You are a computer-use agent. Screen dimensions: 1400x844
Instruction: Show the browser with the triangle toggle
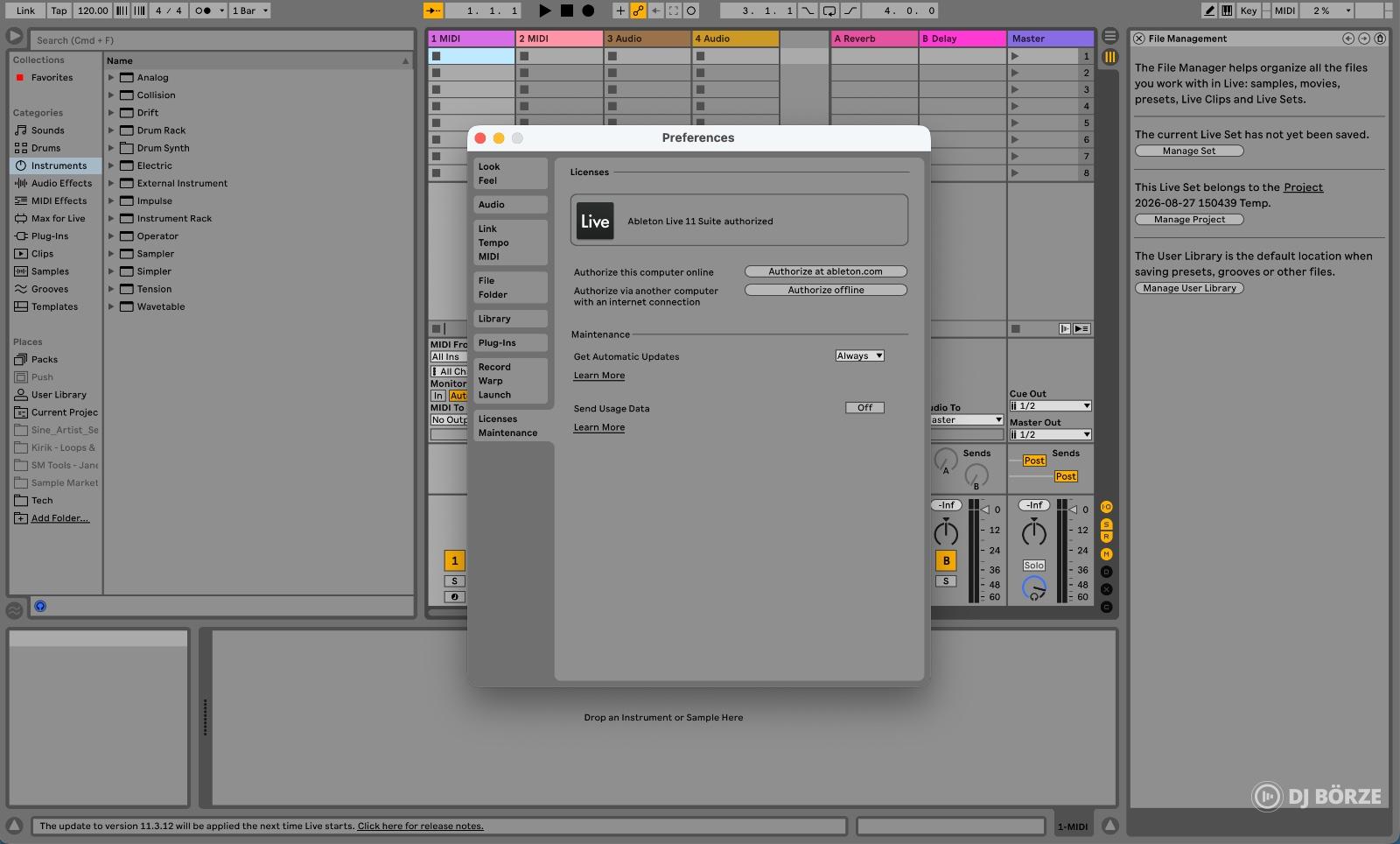point(14,36)
